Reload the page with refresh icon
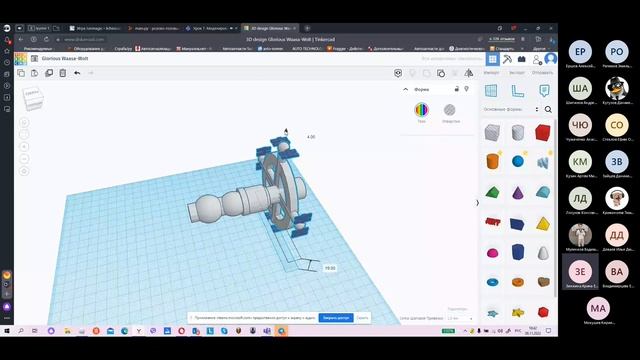Viewport: 640px width, 360px height. pos(46,39)
